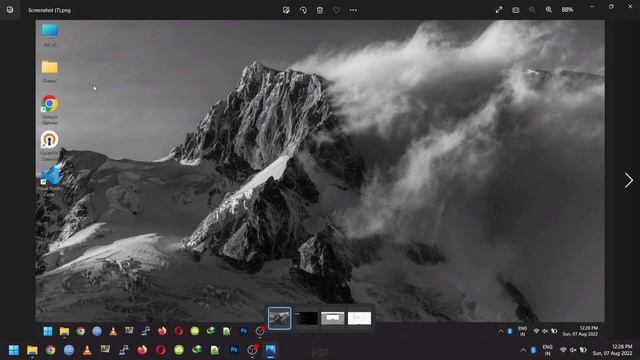Open the three-dot See more menu
The width and height of the screenshot is (640, 360).
tap(353, 10)
